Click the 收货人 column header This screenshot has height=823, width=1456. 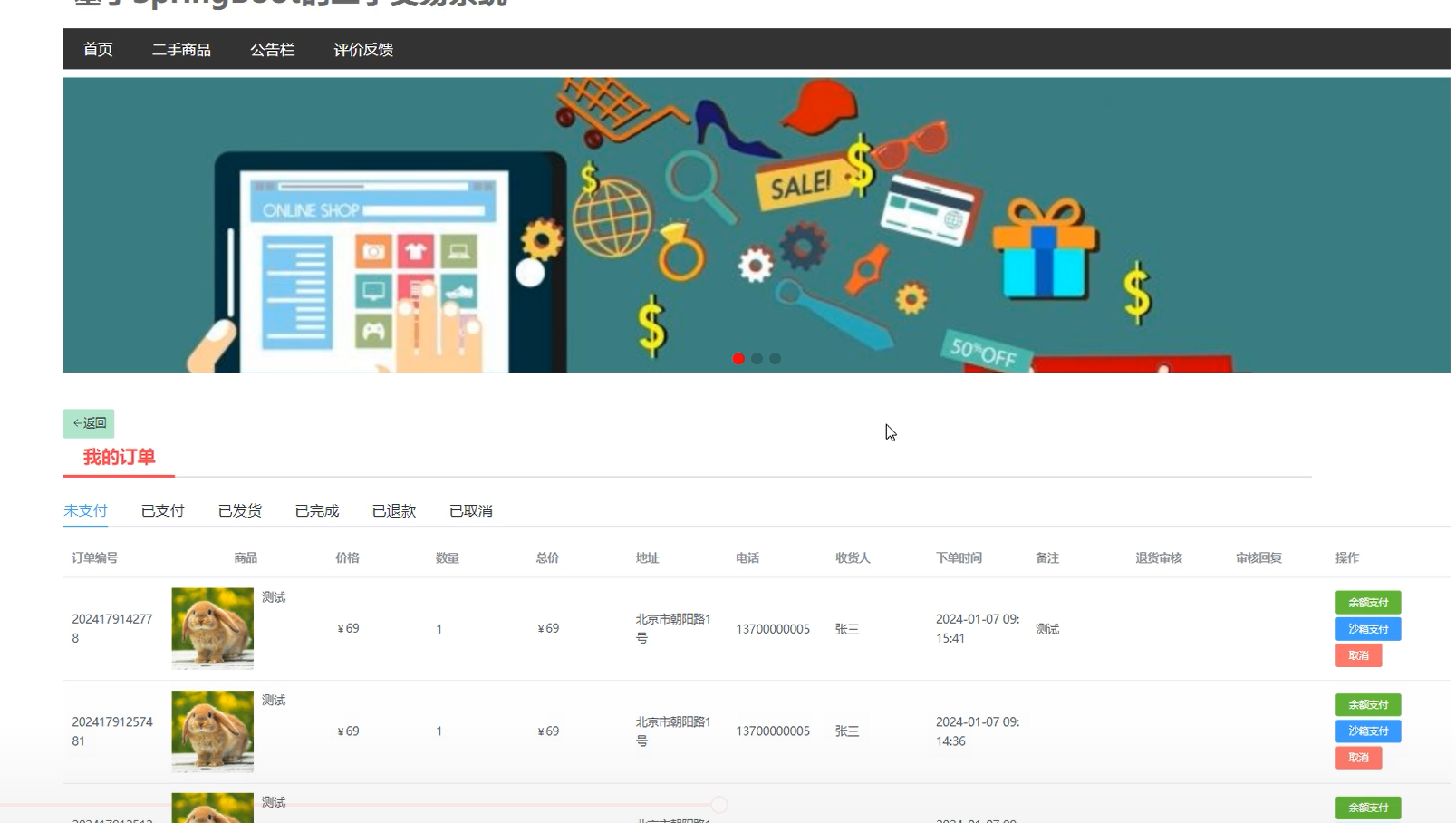(x=853, y=558)
